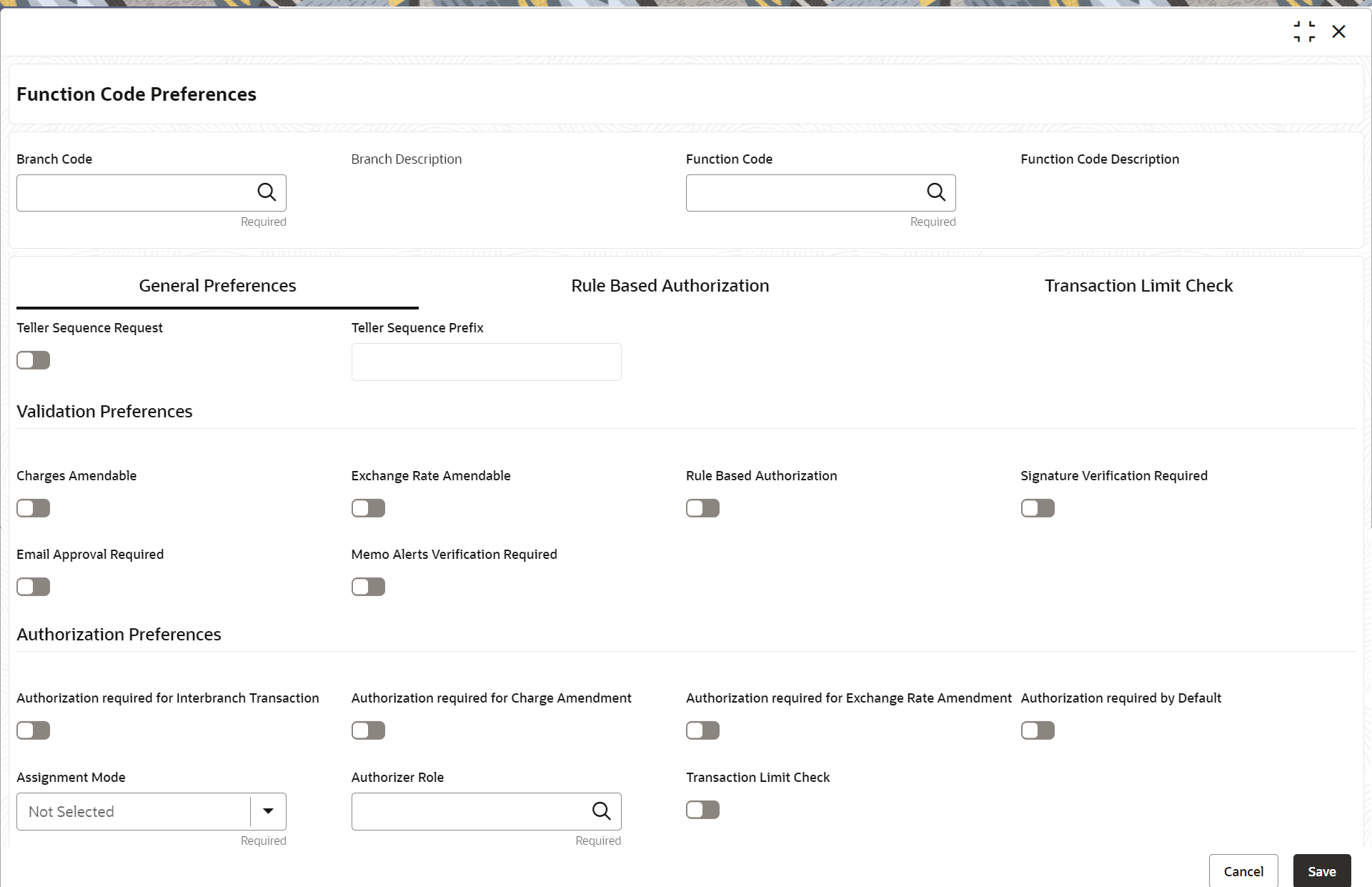Click the Branch Code search icon

pyautogui.click(x=267, y=192)
